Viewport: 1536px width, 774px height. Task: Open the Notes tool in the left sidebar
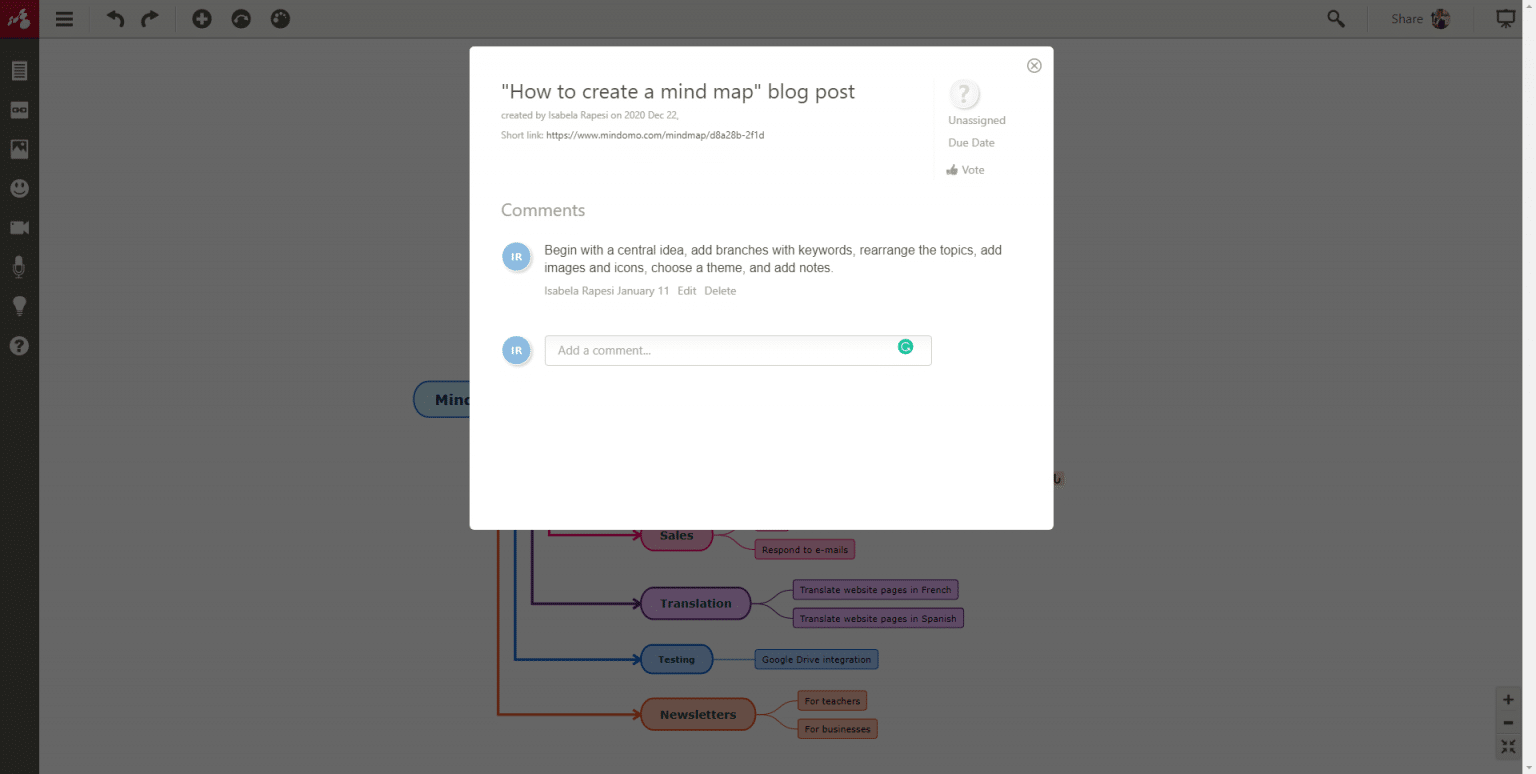point(19,70)
